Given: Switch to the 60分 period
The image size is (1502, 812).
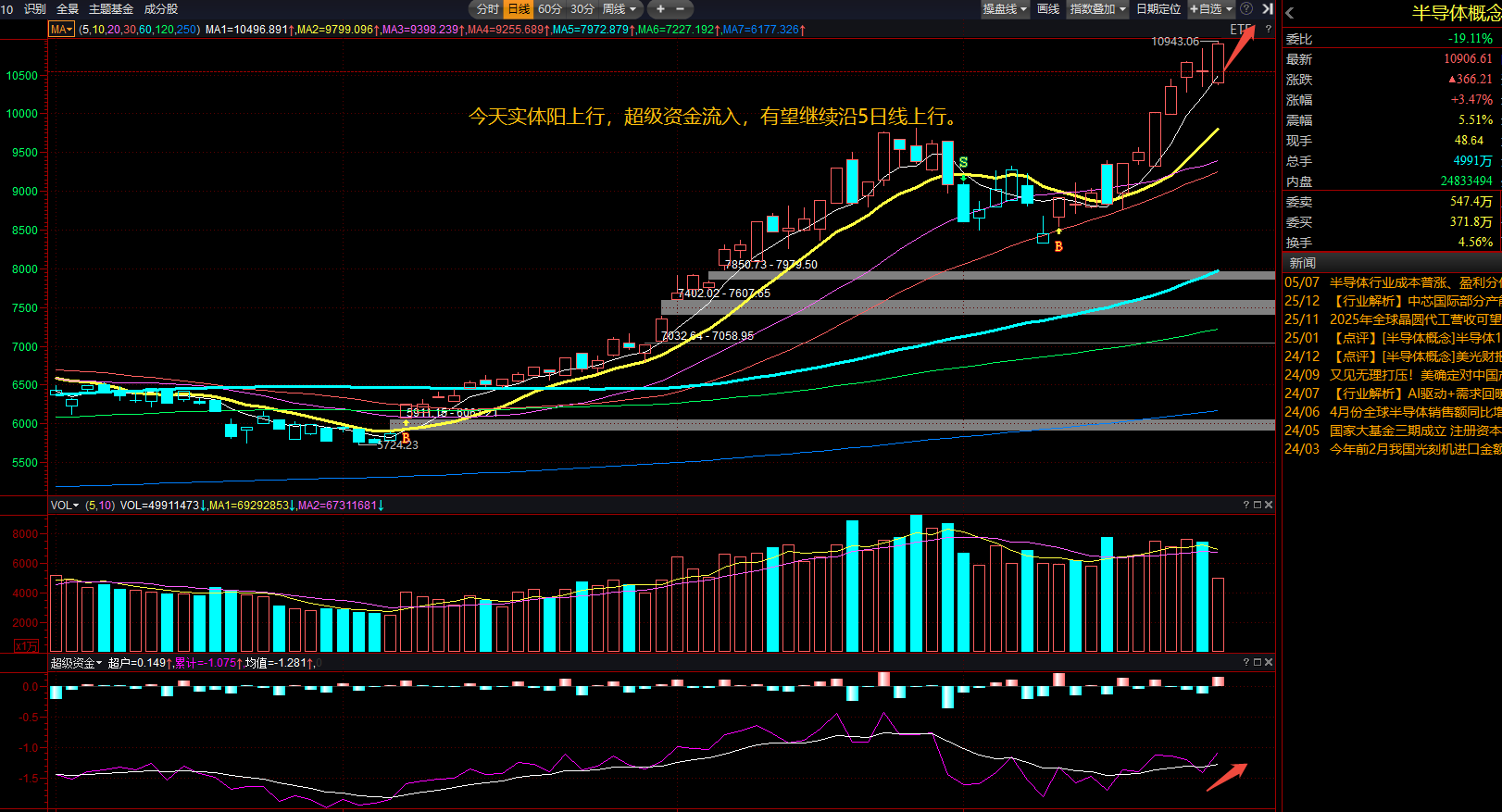Looking at the screenshot, I should click(550, 8).
